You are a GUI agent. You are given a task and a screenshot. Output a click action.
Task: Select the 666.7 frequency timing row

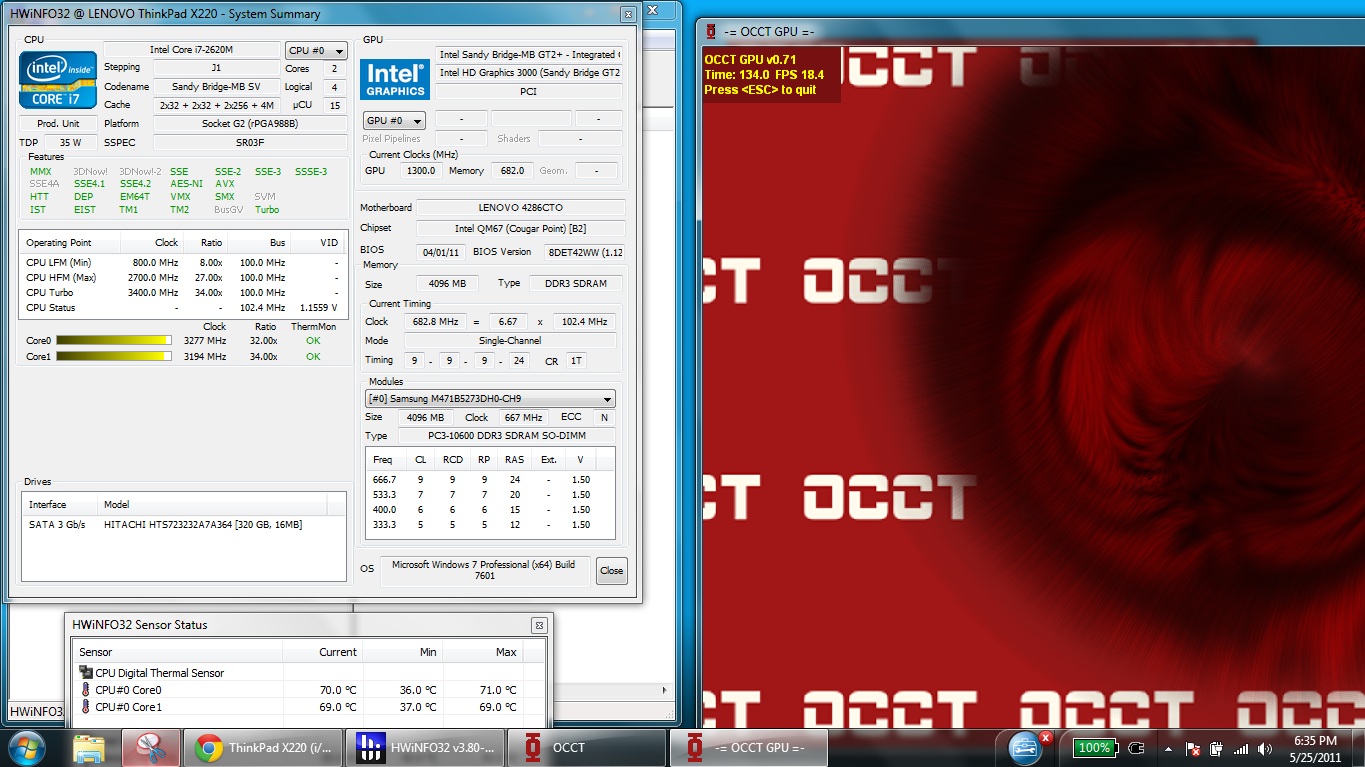(490, 480)
